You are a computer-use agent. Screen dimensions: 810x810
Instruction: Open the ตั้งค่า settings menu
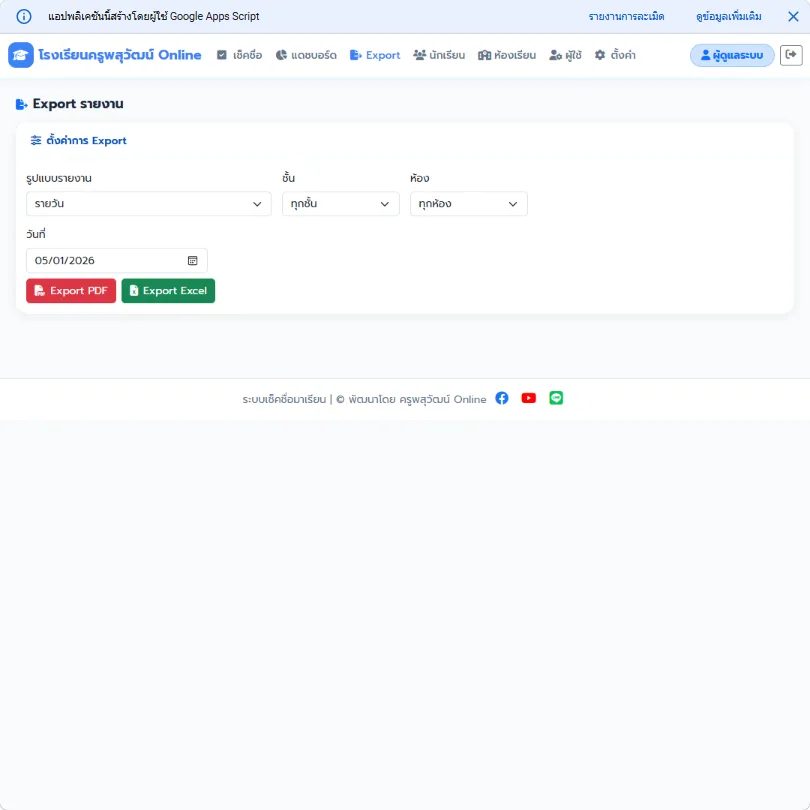pyautogui.click(x=615, y=55)
